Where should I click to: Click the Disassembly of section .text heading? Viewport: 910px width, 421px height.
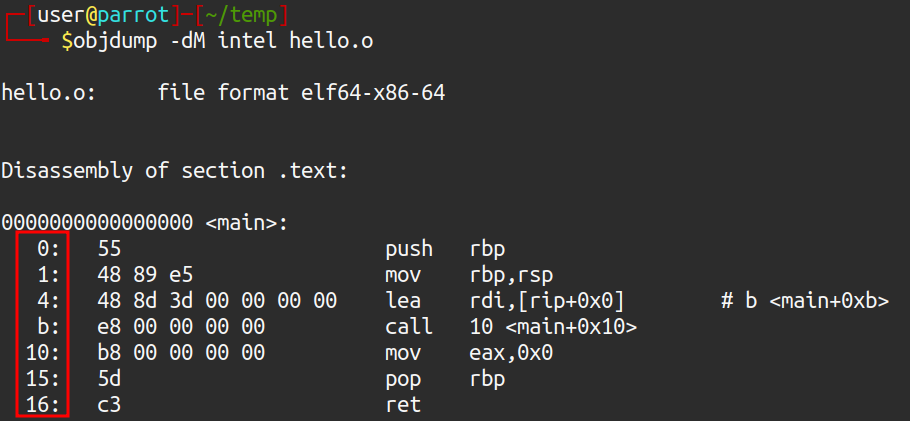coord(174,171)
